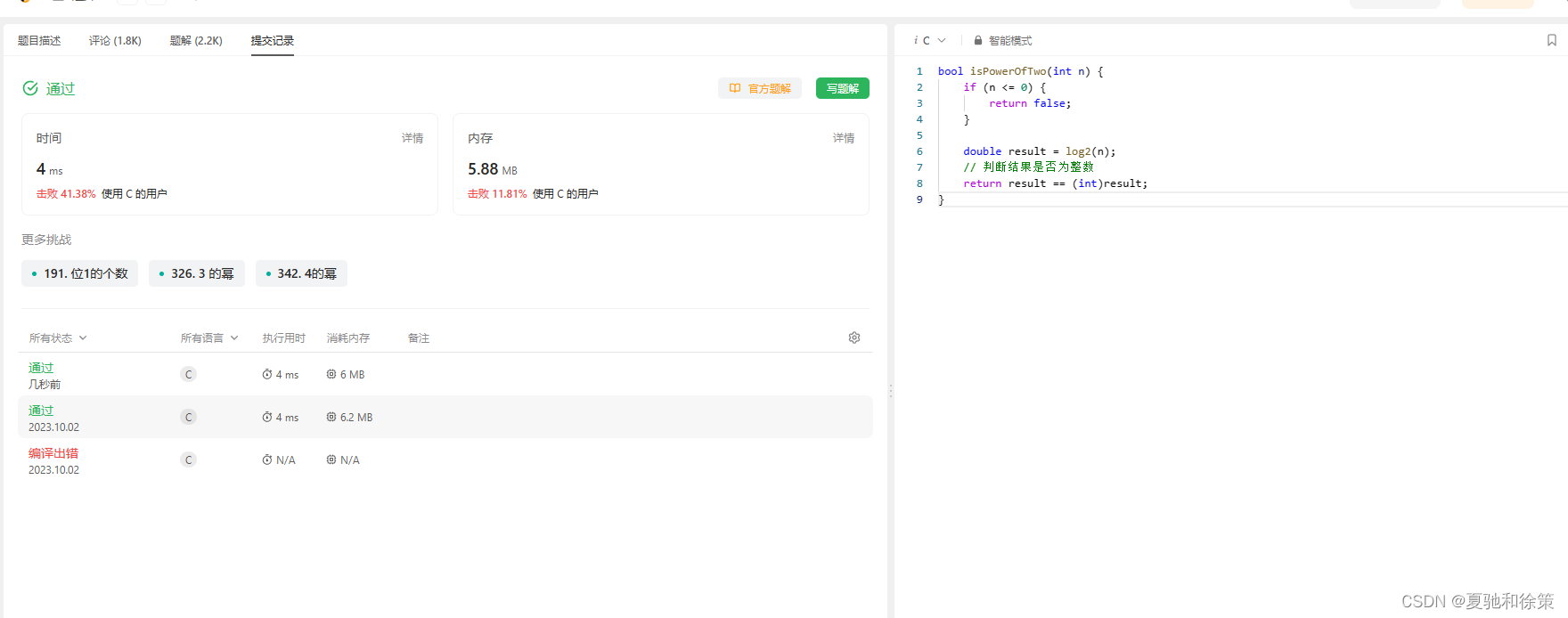Screen dimensions: 1568x618
Task: Click the book icon on the 官方题解 button
Action: point(735,88)
